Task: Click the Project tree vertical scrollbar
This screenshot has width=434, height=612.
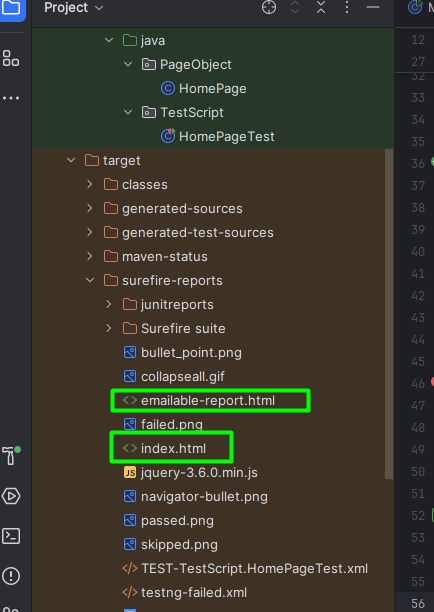Action: [x=389, y=314]
